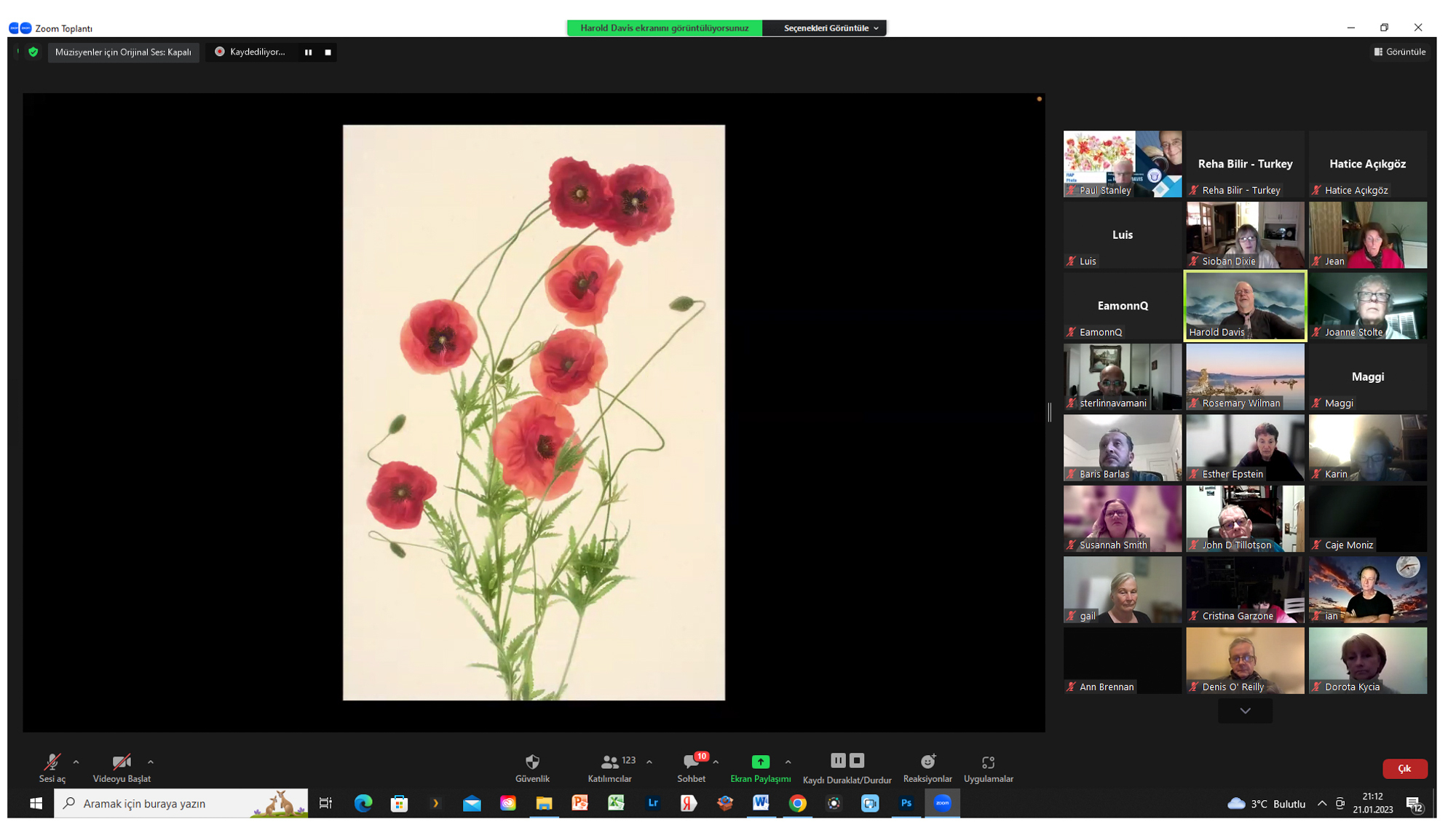Open the Görüntüle view menu
Screen dimensions: 1456x838
(1399, 52)
